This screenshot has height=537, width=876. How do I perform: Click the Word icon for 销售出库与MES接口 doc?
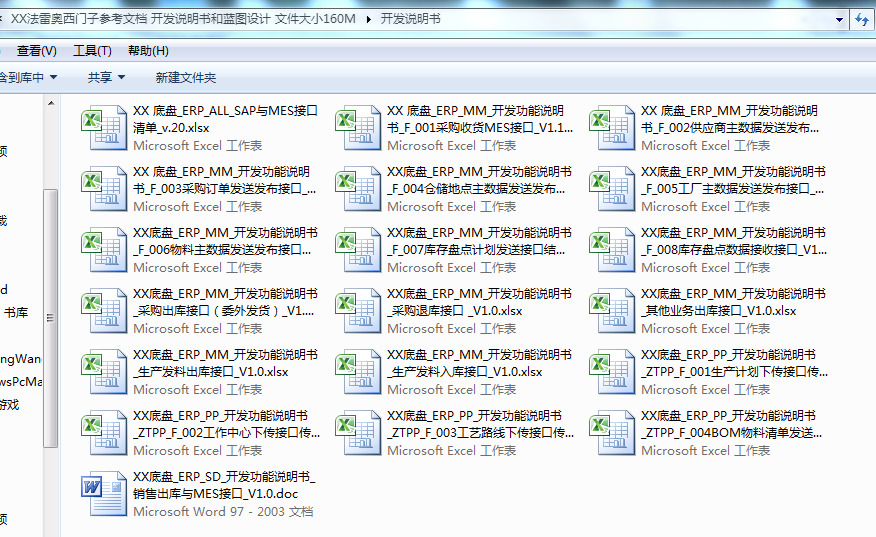pyautogui.click(x=105, y=494)
